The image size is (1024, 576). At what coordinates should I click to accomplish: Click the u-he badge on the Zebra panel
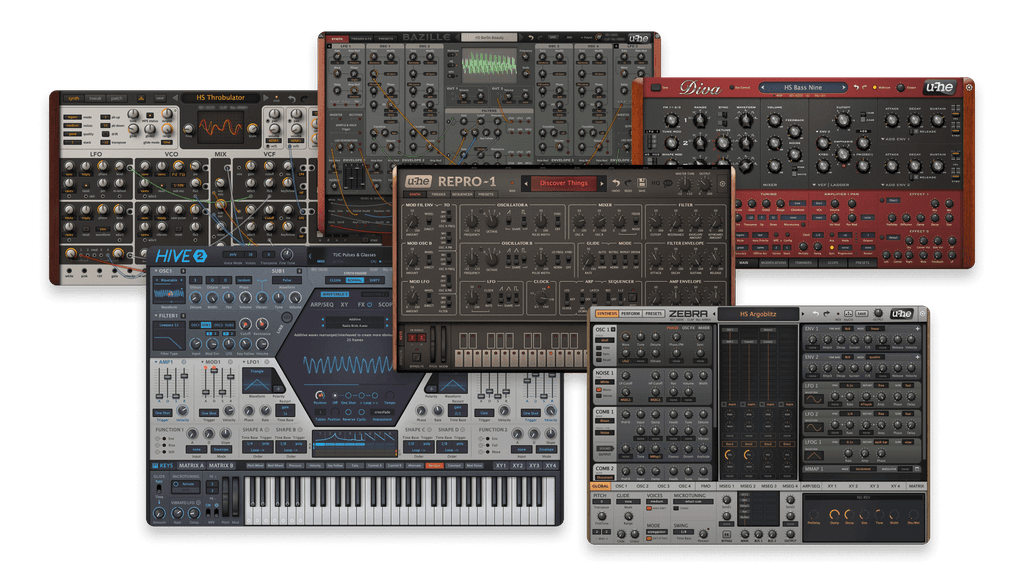(x=903, y=314)
